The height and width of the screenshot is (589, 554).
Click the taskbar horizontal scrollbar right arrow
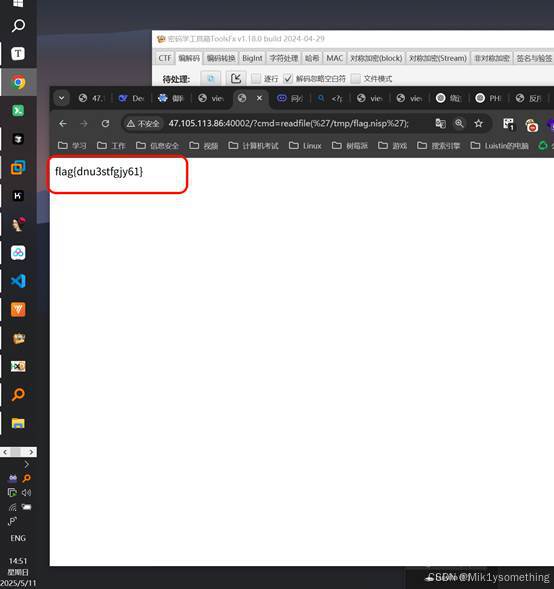(x=31, y=452)
